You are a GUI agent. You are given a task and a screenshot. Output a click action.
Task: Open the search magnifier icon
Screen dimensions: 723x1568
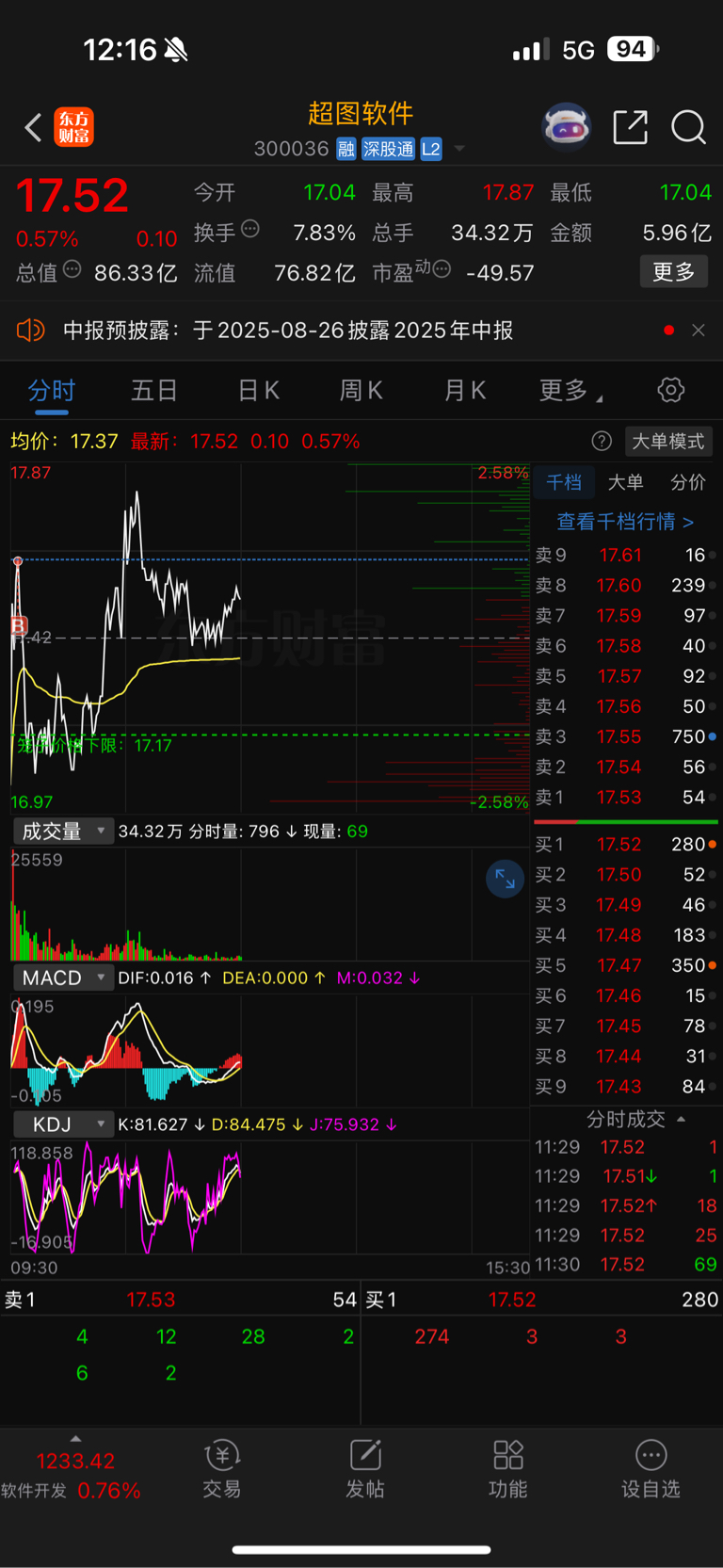(x=688, y=127)
